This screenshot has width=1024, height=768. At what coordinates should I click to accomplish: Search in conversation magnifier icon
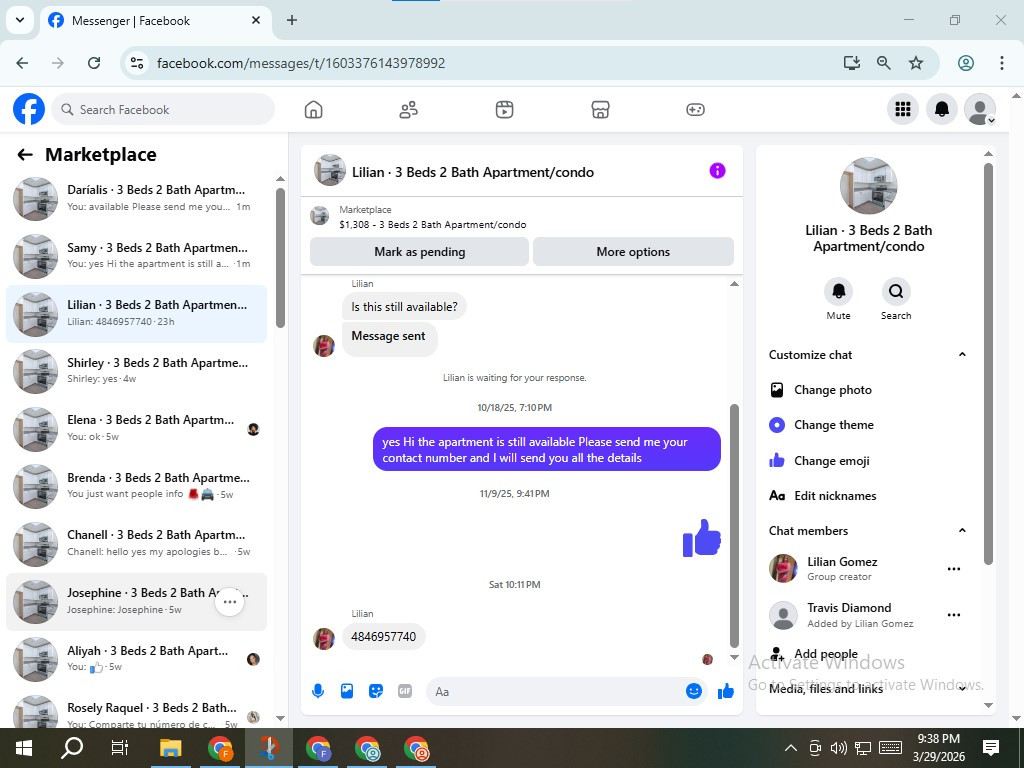pyautogui.click(x=896, y=291)
